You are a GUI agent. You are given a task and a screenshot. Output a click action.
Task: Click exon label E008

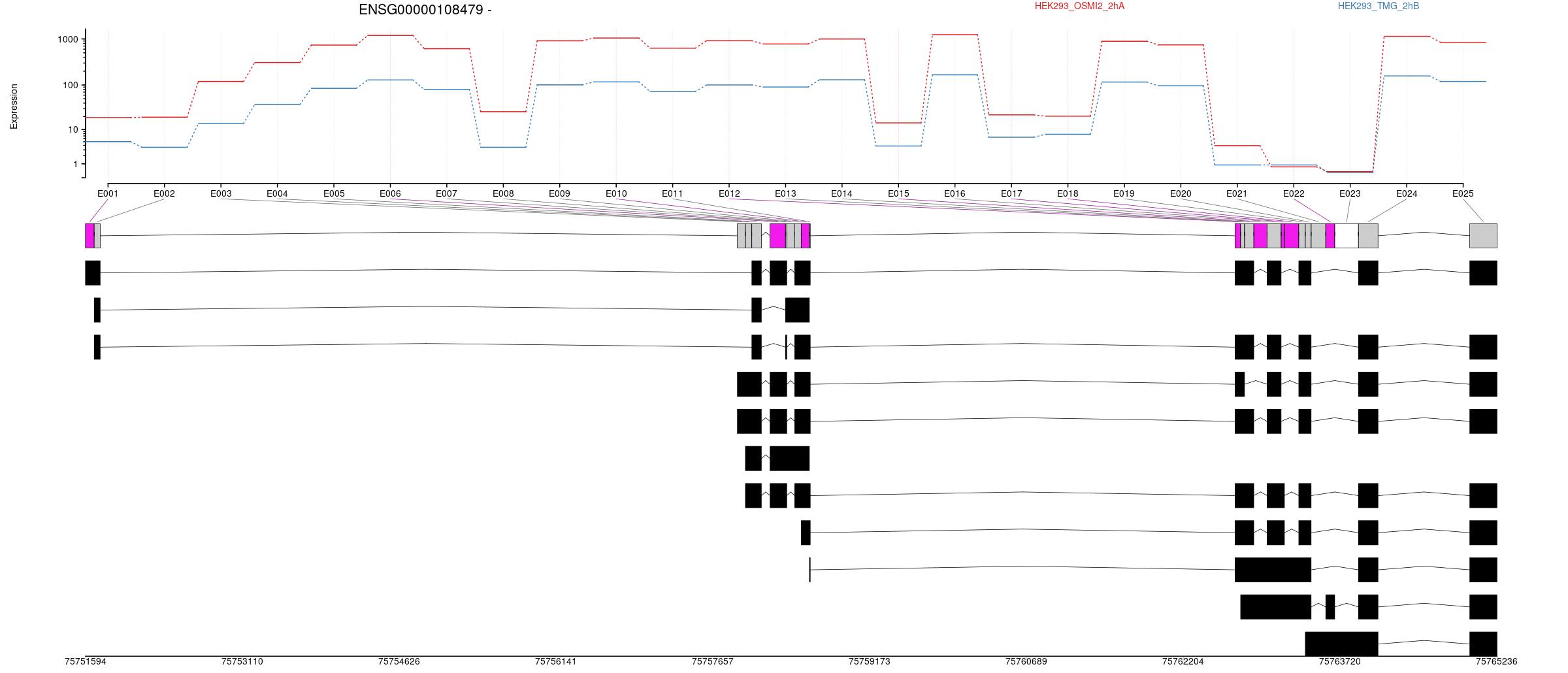coord(503,193)
